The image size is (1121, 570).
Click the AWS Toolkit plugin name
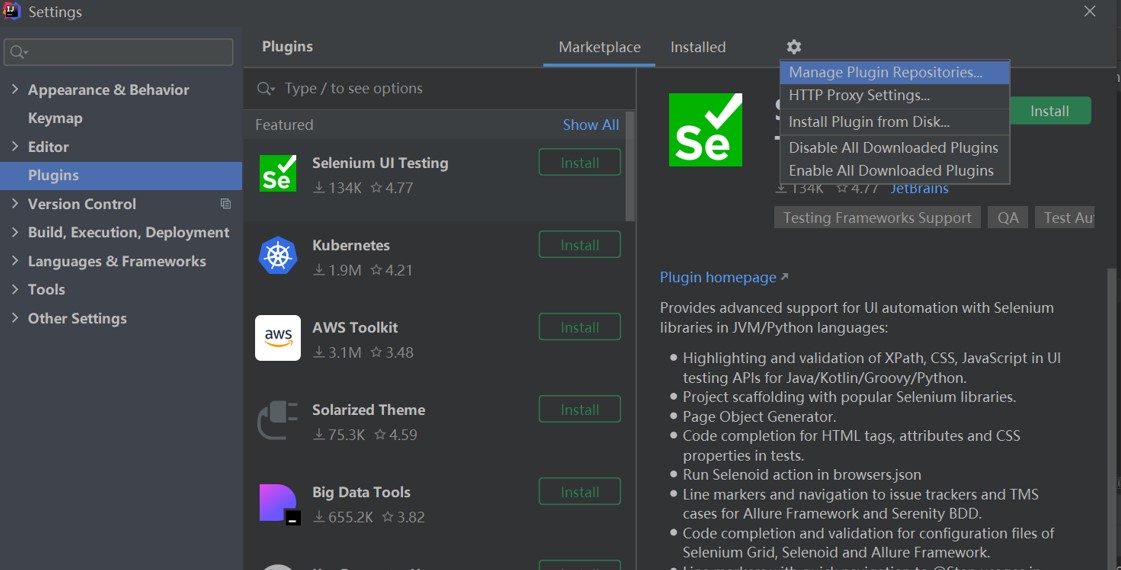point(355,327)
